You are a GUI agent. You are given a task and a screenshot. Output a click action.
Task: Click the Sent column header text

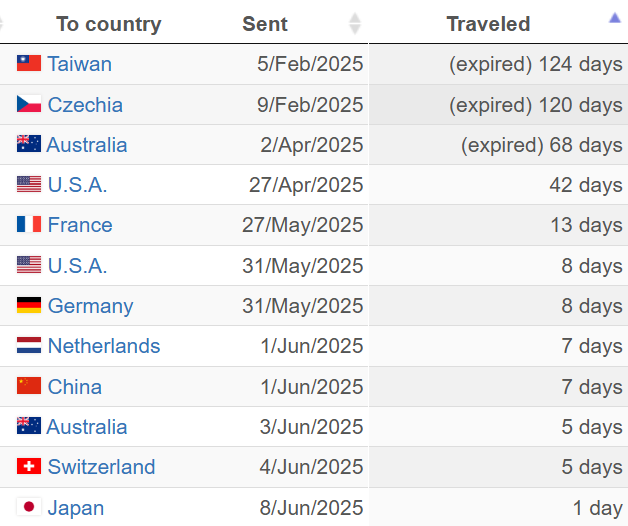(265, 24)
